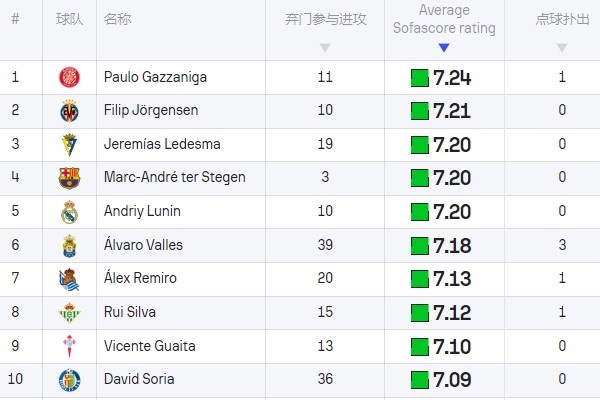Screen dimensions: 600x400
Task: Click the Getafe crest icon
Action: [x=69, y=380]
